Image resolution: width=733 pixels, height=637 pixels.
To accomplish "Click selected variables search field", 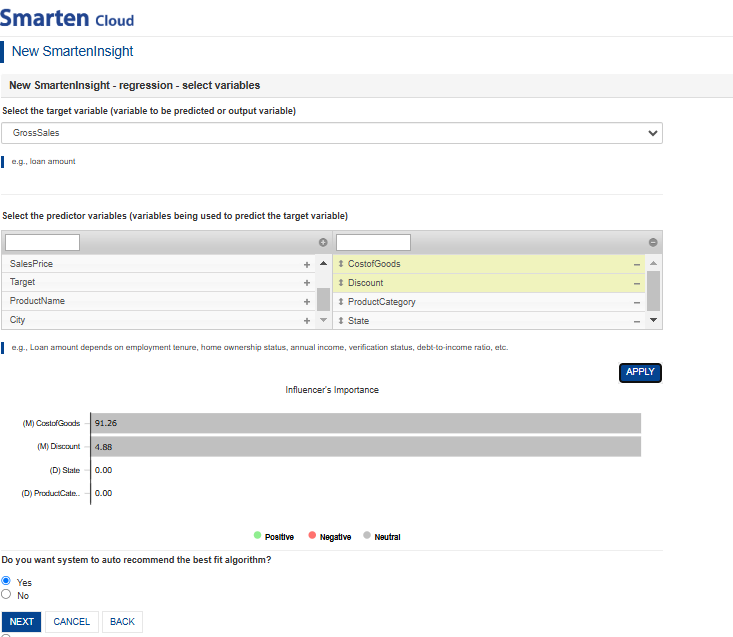I will 374,243.
